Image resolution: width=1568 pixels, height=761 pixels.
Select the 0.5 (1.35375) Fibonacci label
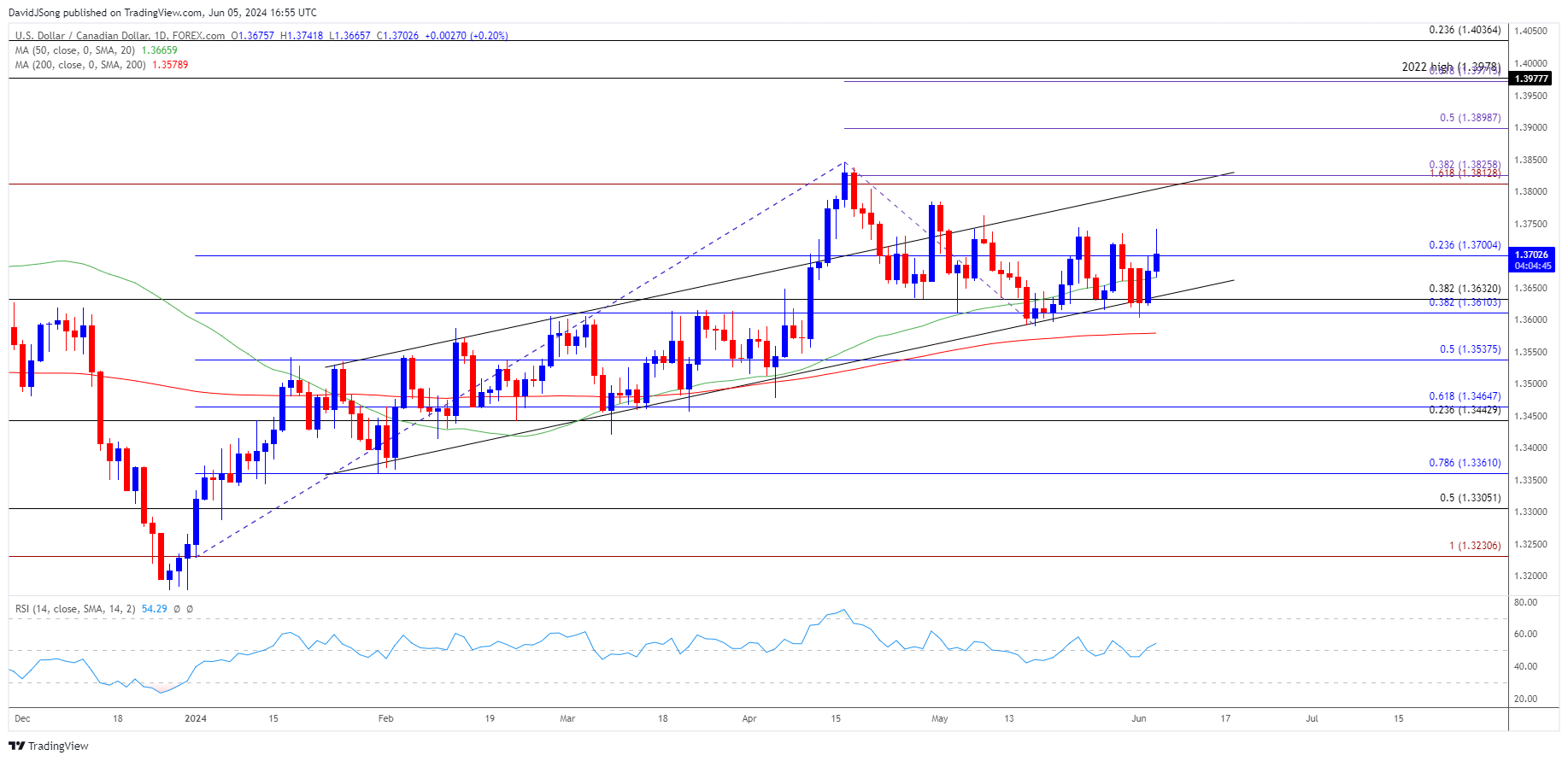coord(1470,349)
